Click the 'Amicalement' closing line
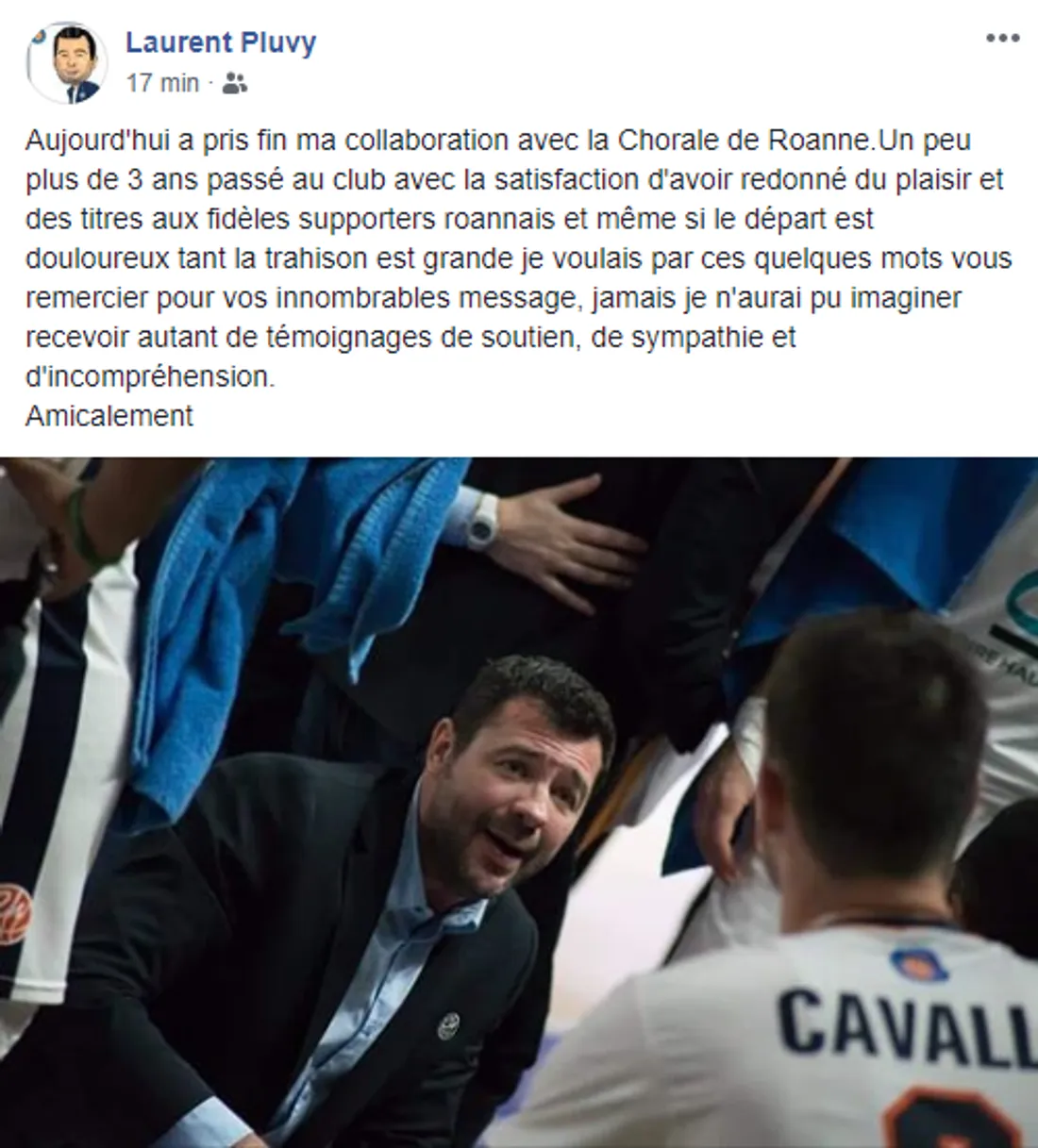The width and height of the screenshot is (1038, 1148). [109, 416]
